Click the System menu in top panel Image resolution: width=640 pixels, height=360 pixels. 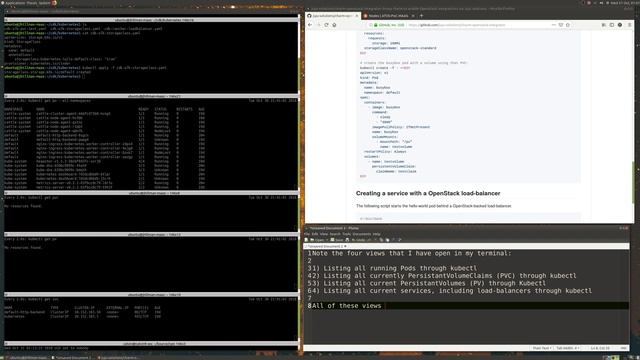coord(44,3)
